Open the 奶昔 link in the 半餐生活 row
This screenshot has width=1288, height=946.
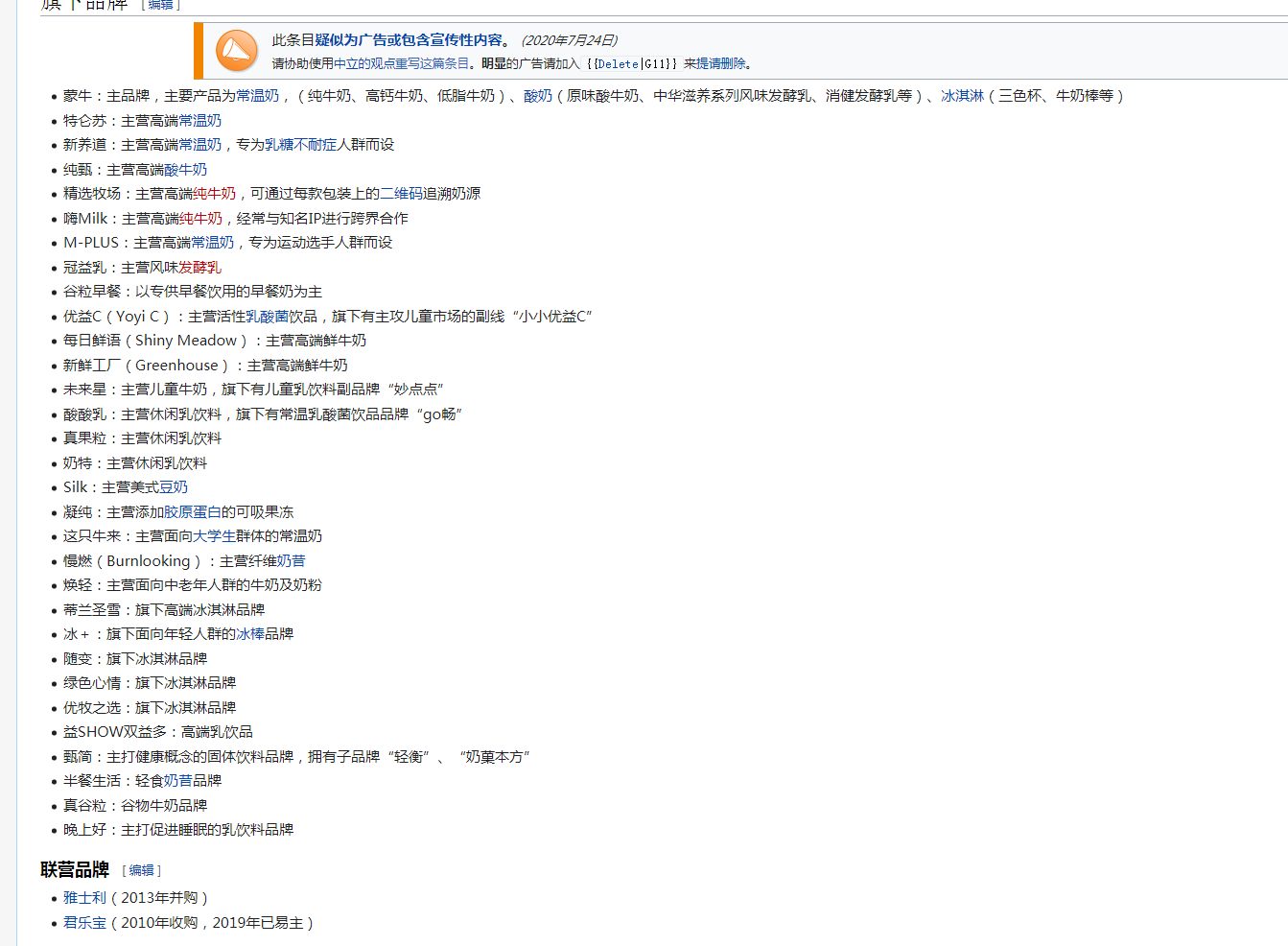178,781
